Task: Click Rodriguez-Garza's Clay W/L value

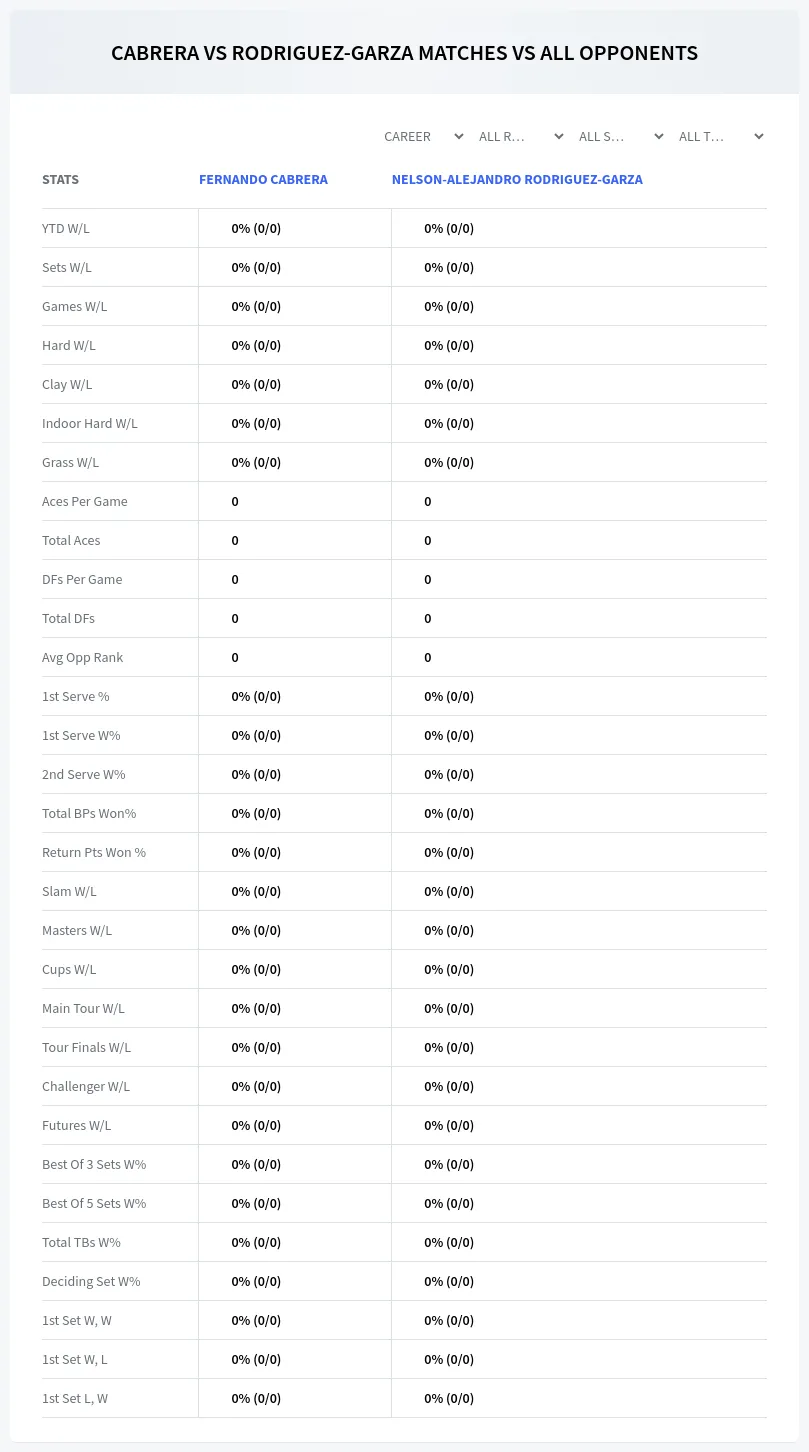Action: click(x=449, y=384)
